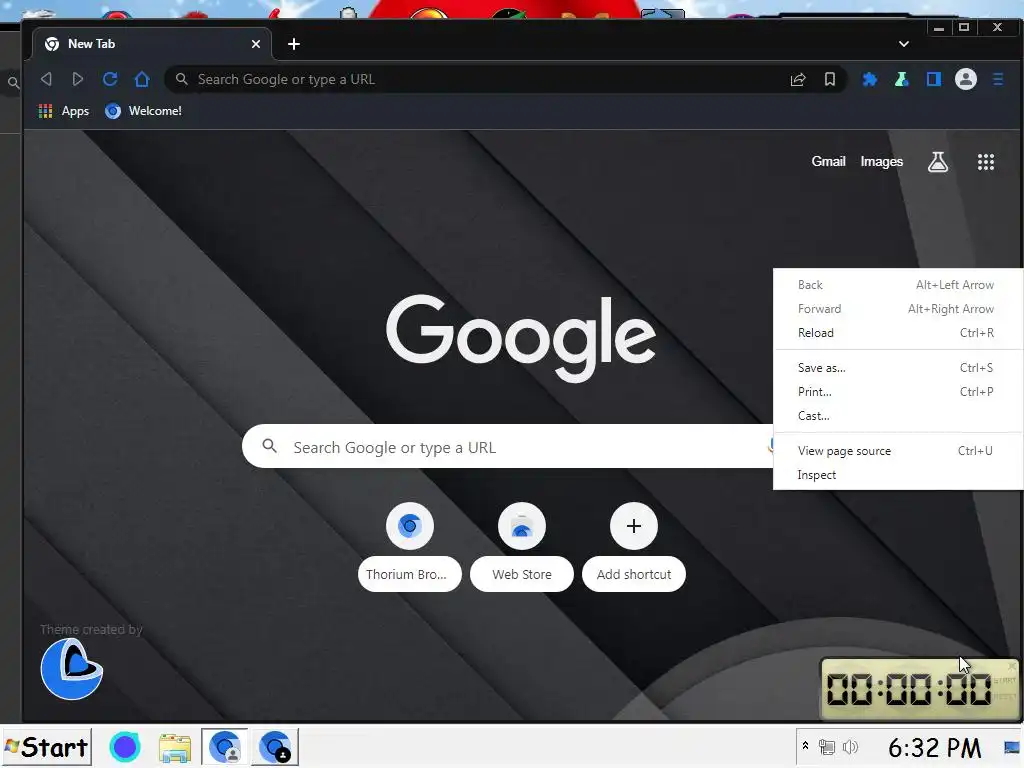
Task: Toggle the side panel icon
Action: click(x=933, y=79)
